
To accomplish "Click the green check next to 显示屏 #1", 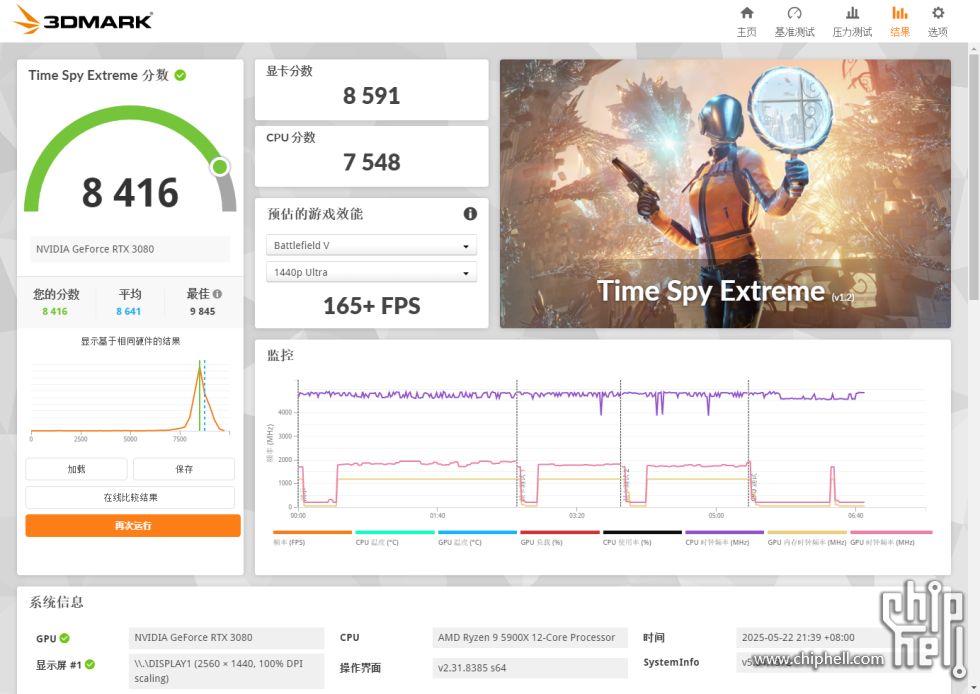I will click(x=90, y=665).
